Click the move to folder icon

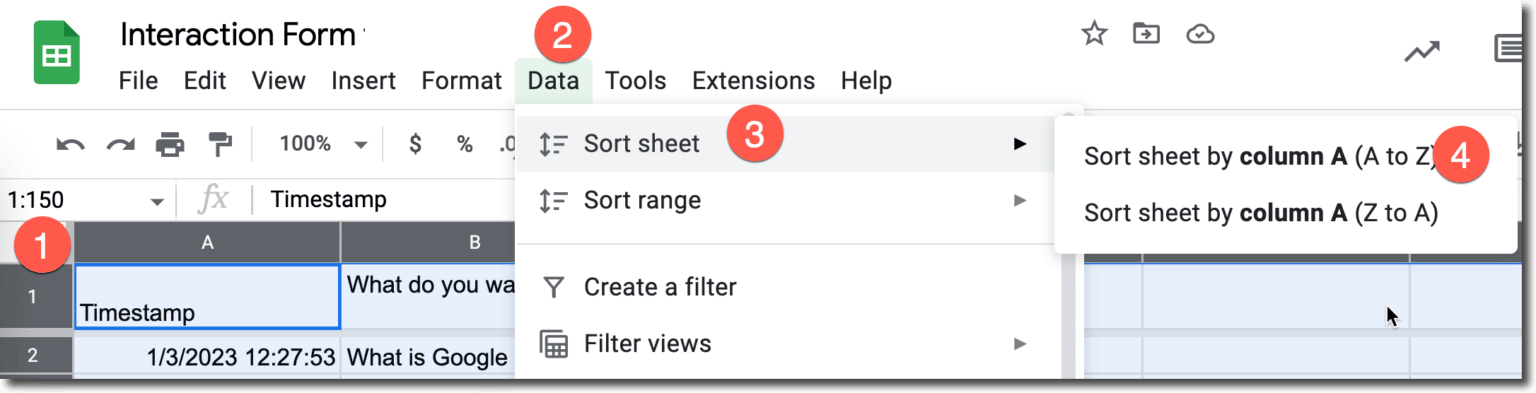pyautogui.click(x=1146, y=34)
